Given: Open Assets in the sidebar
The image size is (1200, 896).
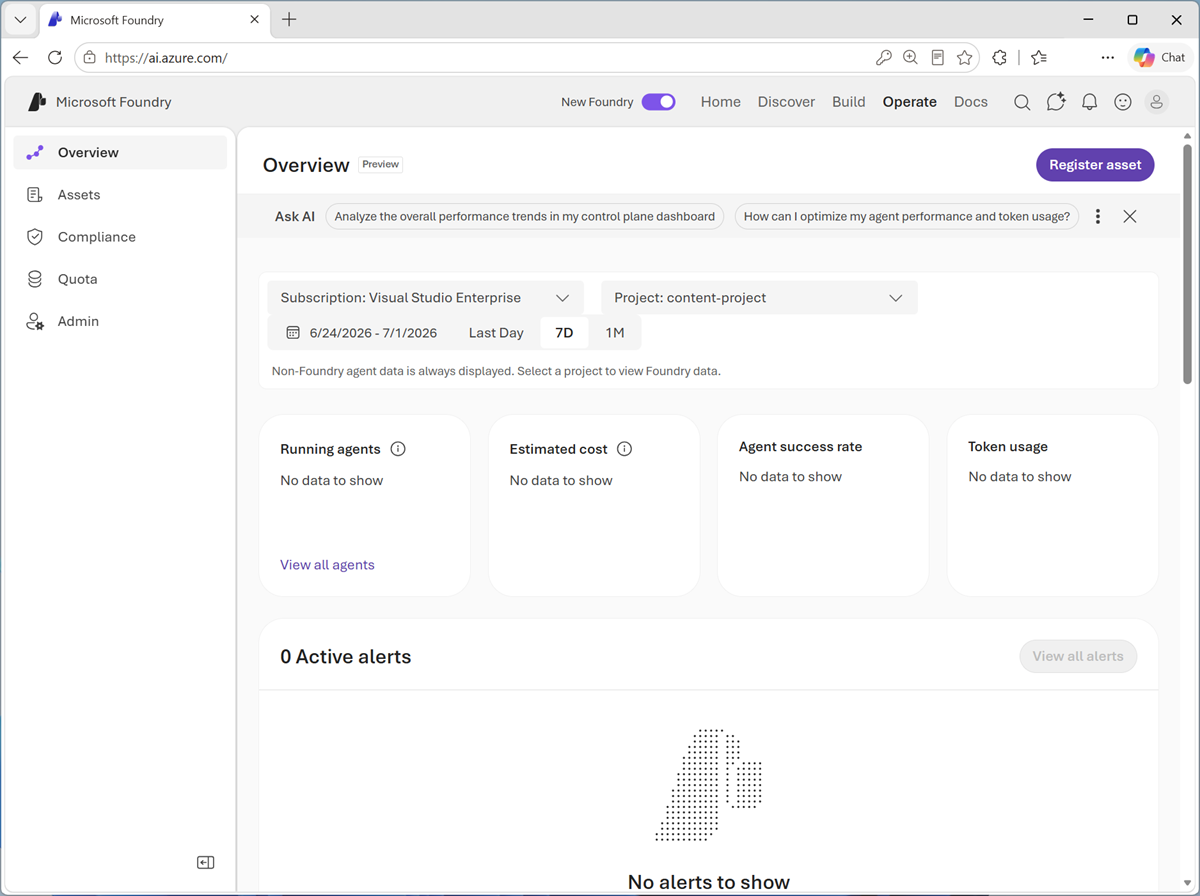Looking at the screenshot, I should point(120,195).
